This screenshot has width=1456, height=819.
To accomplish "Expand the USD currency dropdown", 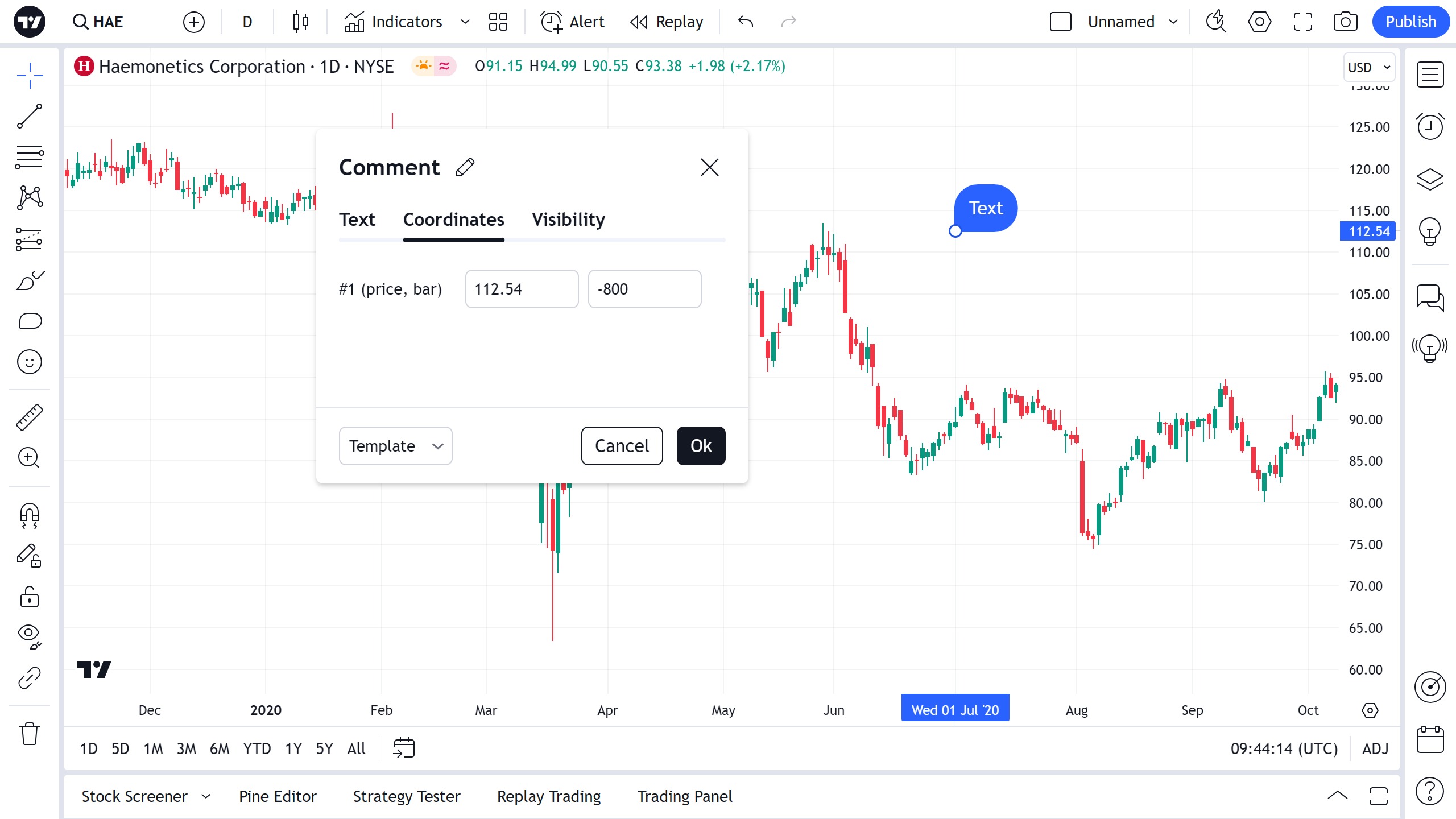I will [x=1369, y=67].
